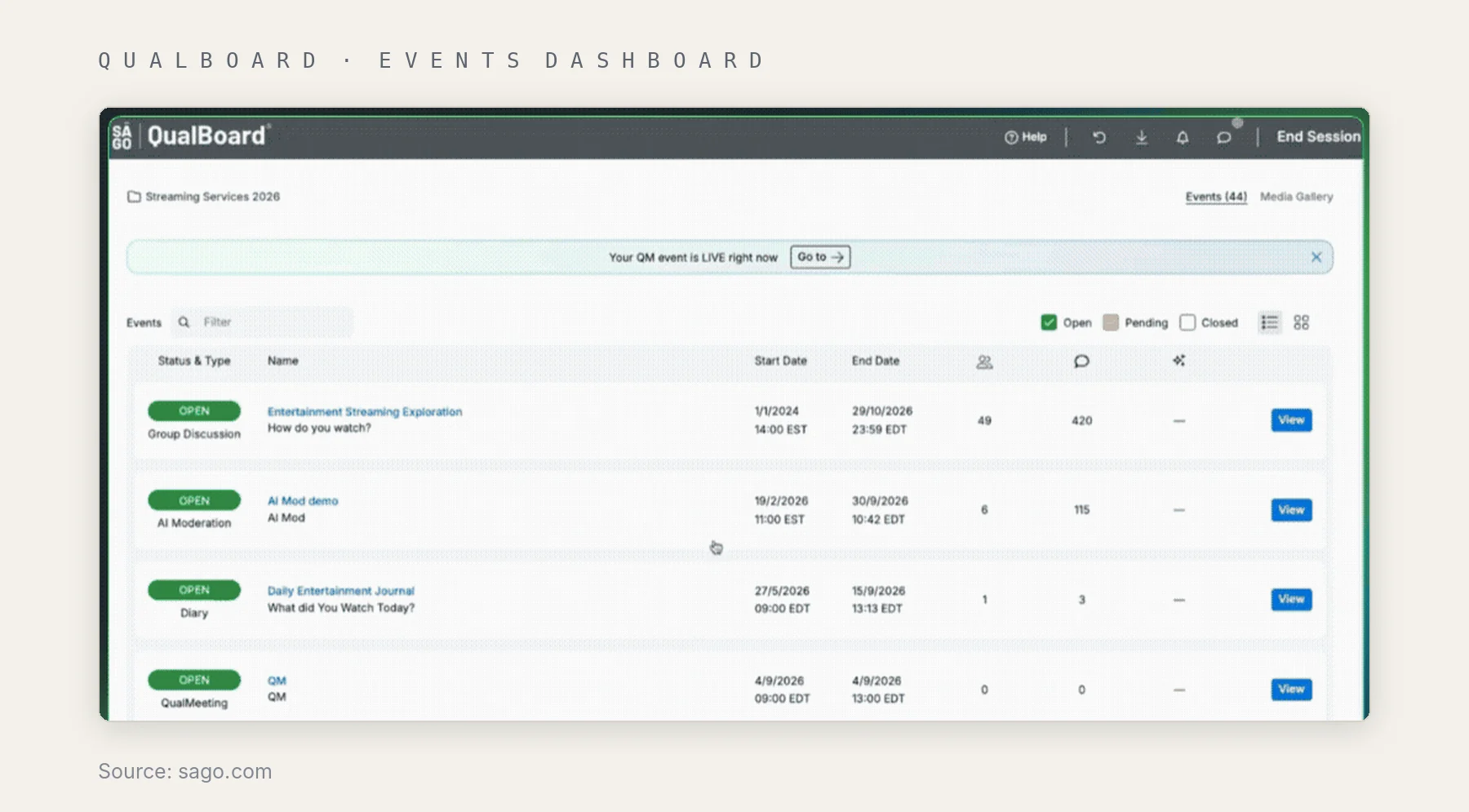Click the Name column header
Viewport: 1469px width, 812px height.
283,361
